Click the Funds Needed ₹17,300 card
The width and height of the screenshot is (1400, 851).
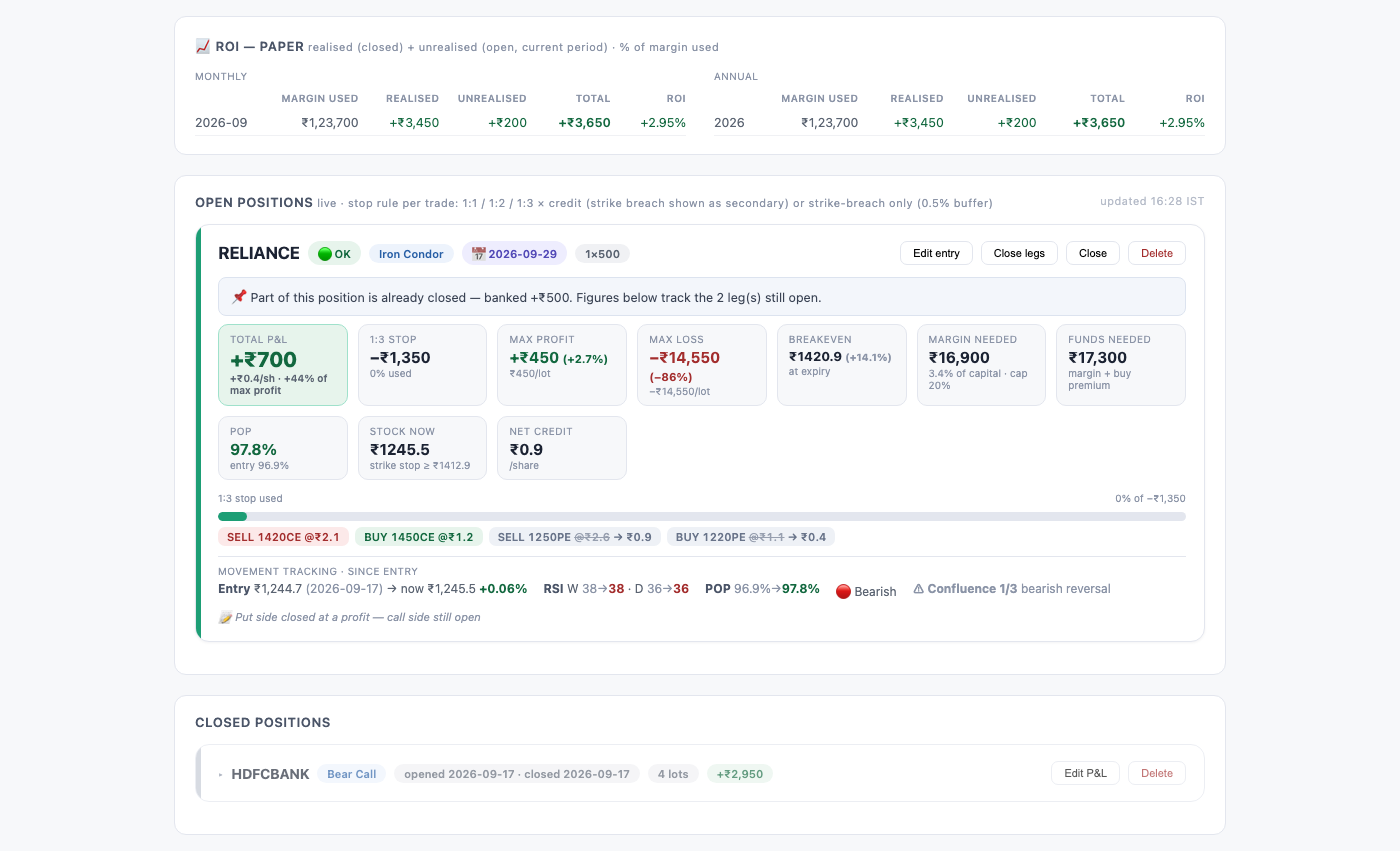[x=1121, y=365]
